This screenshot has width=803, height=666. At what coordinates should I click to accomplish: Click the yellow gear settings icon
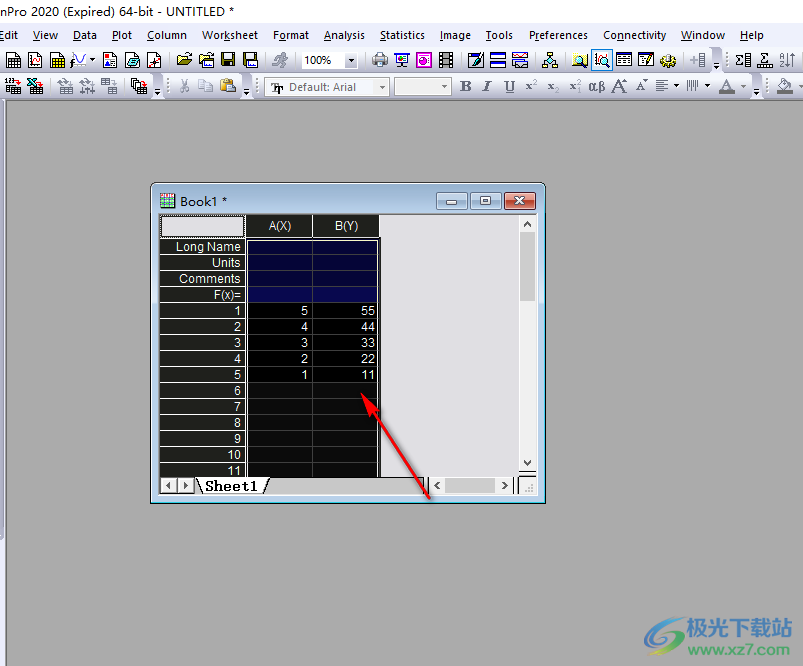pyautogui.click(x=668, y=60)
